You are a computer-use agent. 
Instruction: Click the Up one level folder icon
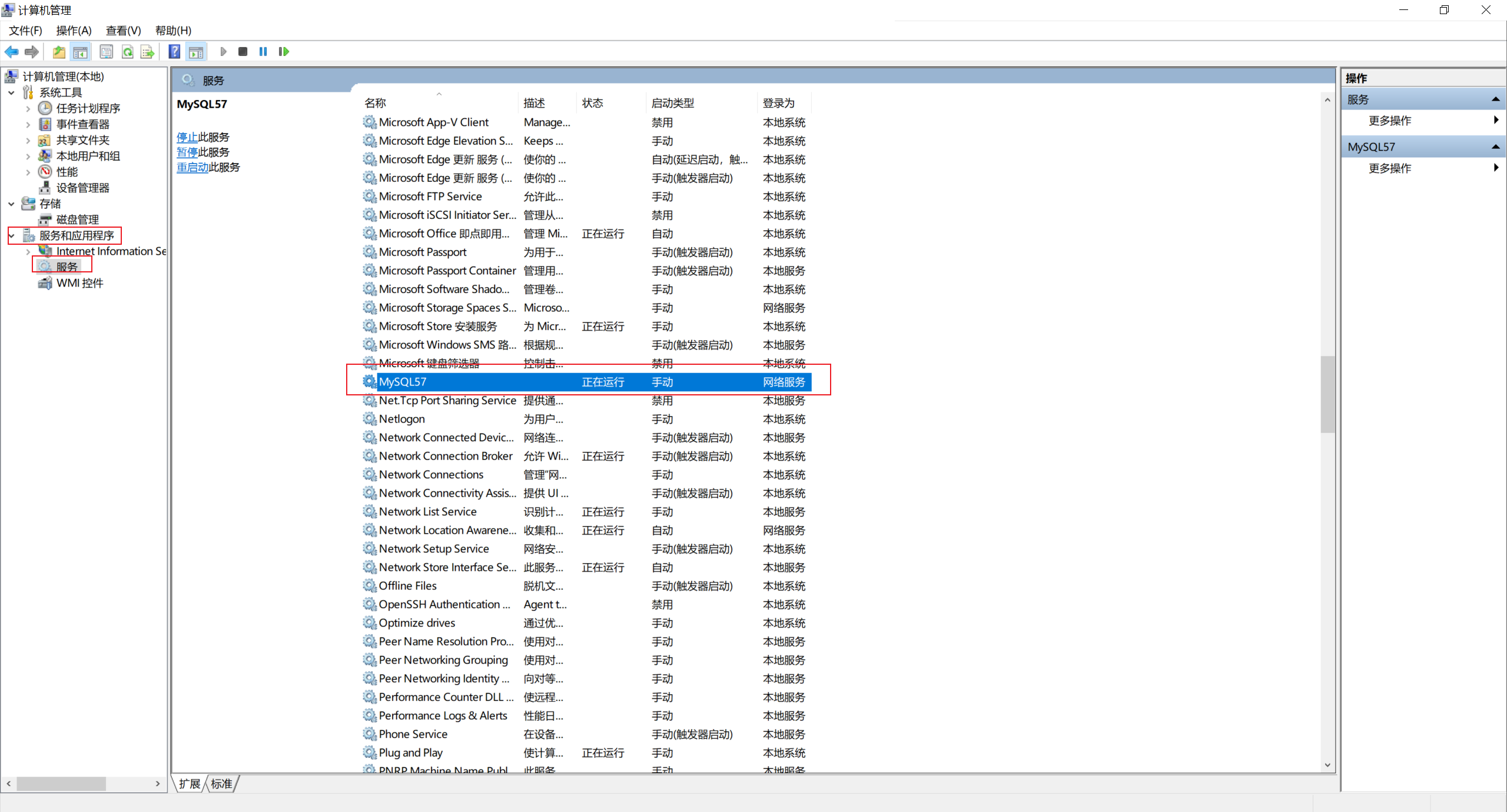pos(59,52)
